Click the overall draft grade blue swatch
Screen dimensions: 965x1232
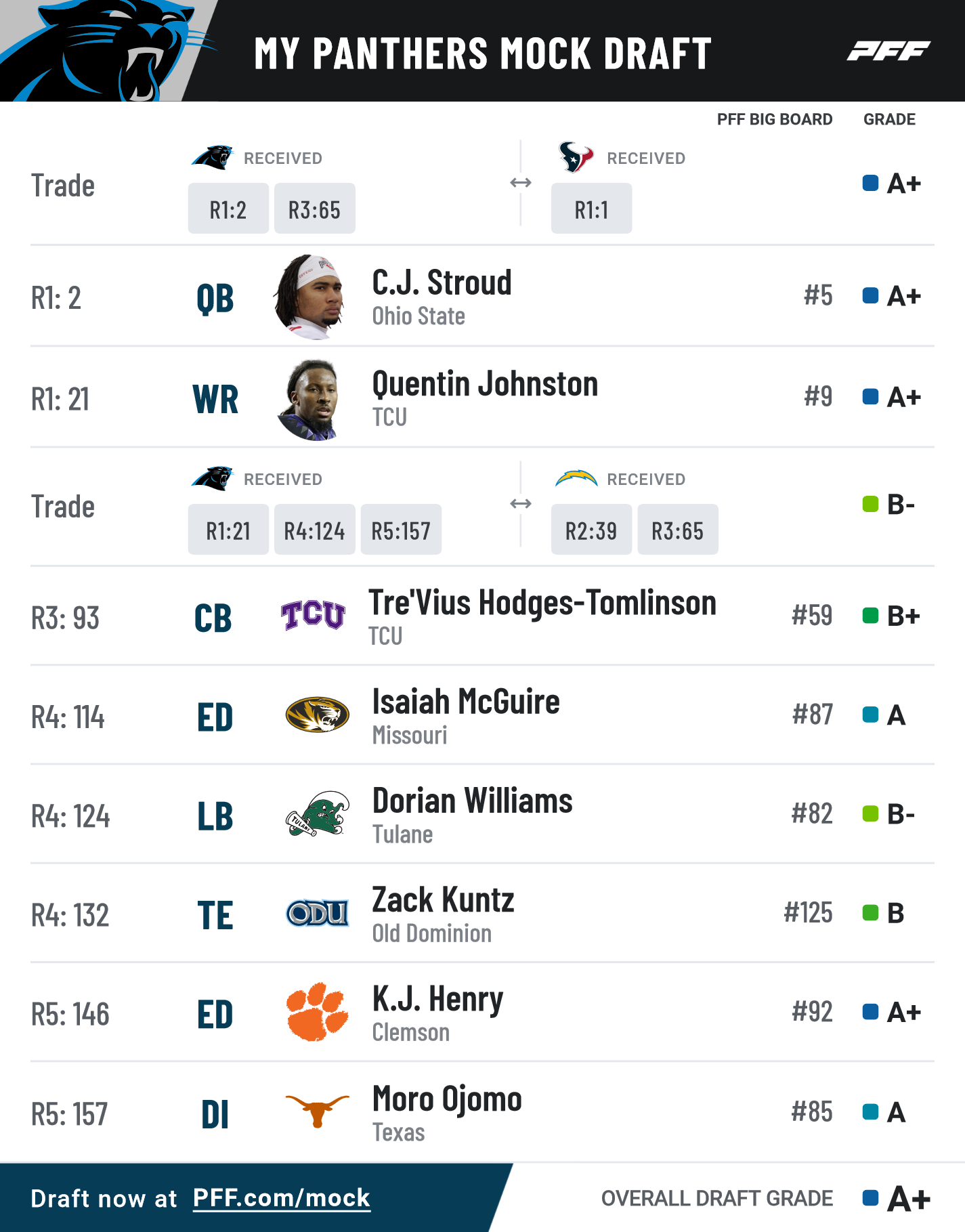tap(871, 1197)
